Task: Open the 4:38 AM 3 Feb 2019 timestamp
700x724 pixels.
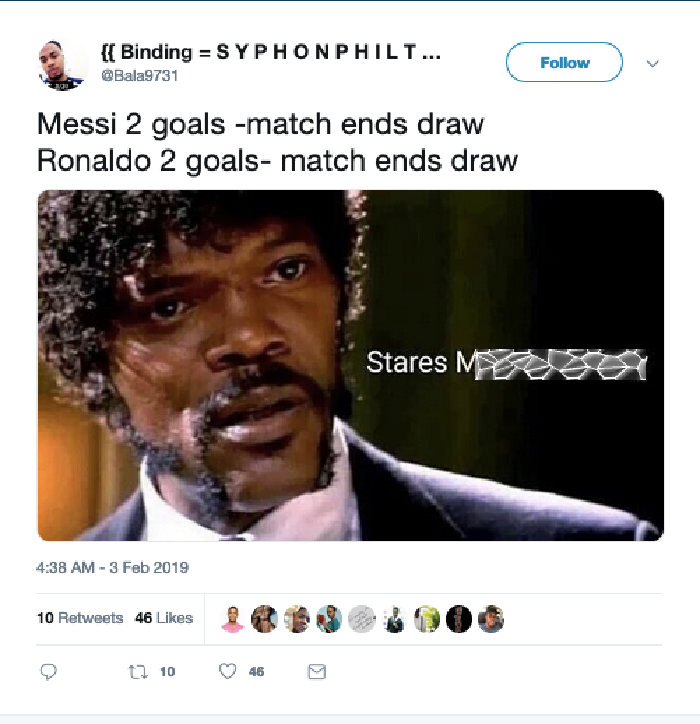Action: 113,567
